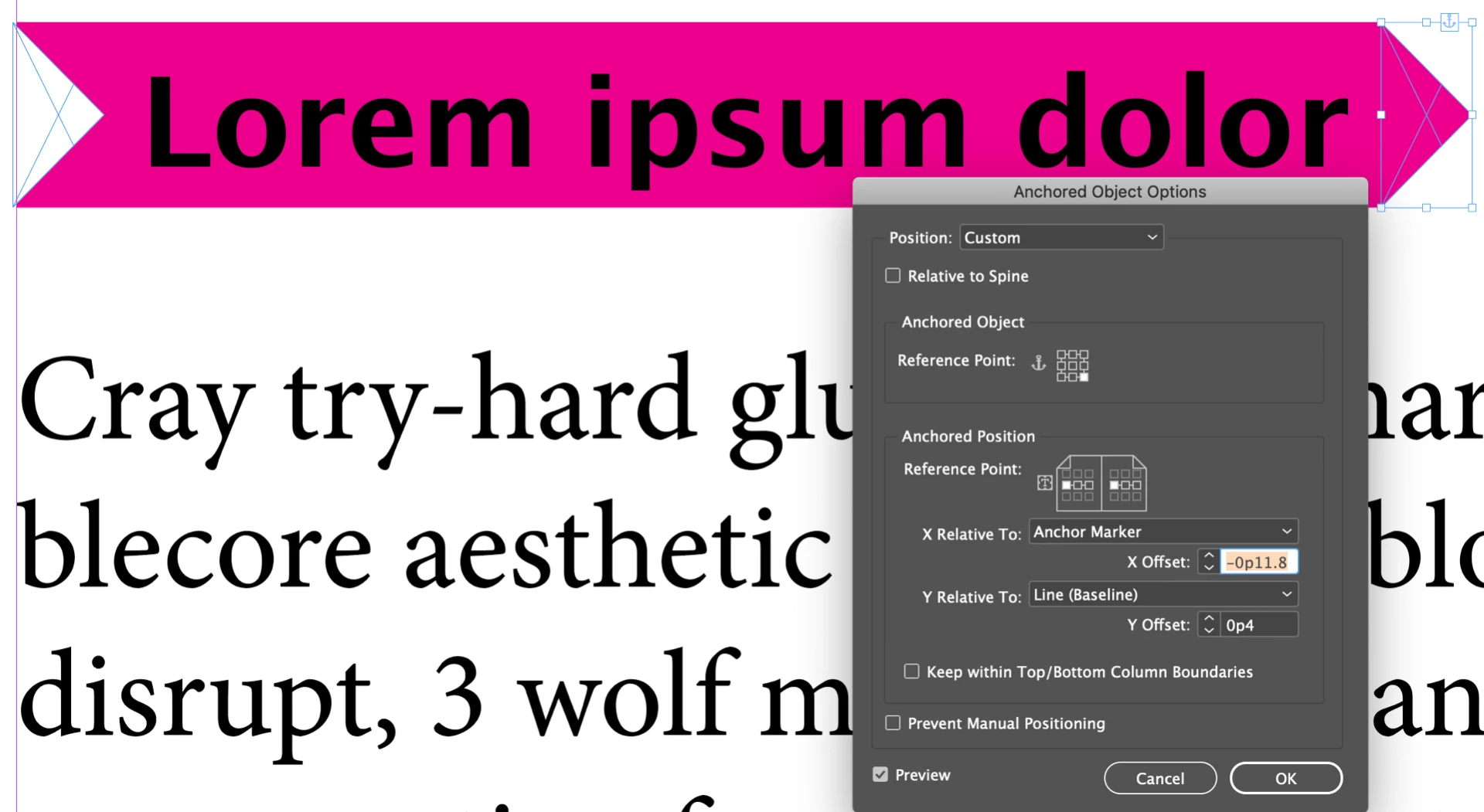Click the Cancel button
The image size is (1484, 812).
pos(1160,778)
